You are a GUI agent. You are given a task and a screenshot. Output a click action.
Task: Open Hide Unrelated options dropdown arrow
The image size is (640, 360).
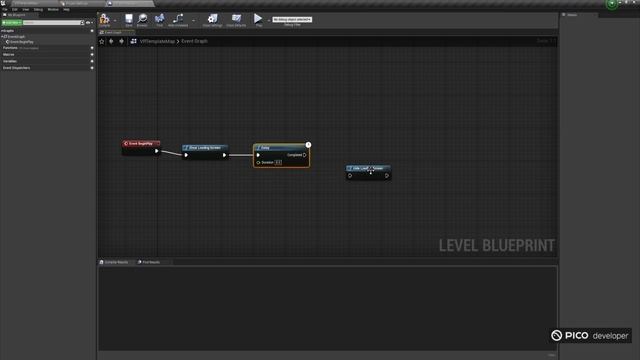point(193,20)
